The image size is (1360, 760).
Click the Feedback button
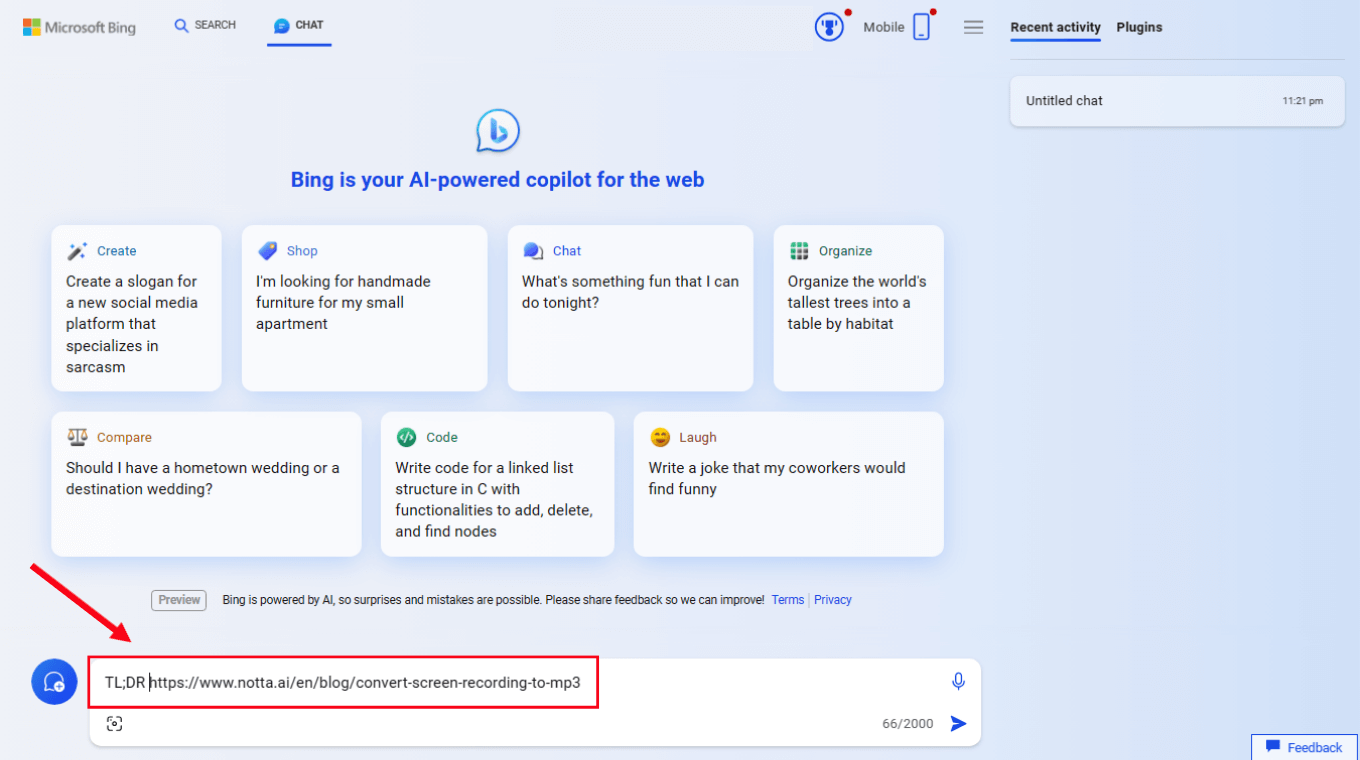coord(1305,747)
